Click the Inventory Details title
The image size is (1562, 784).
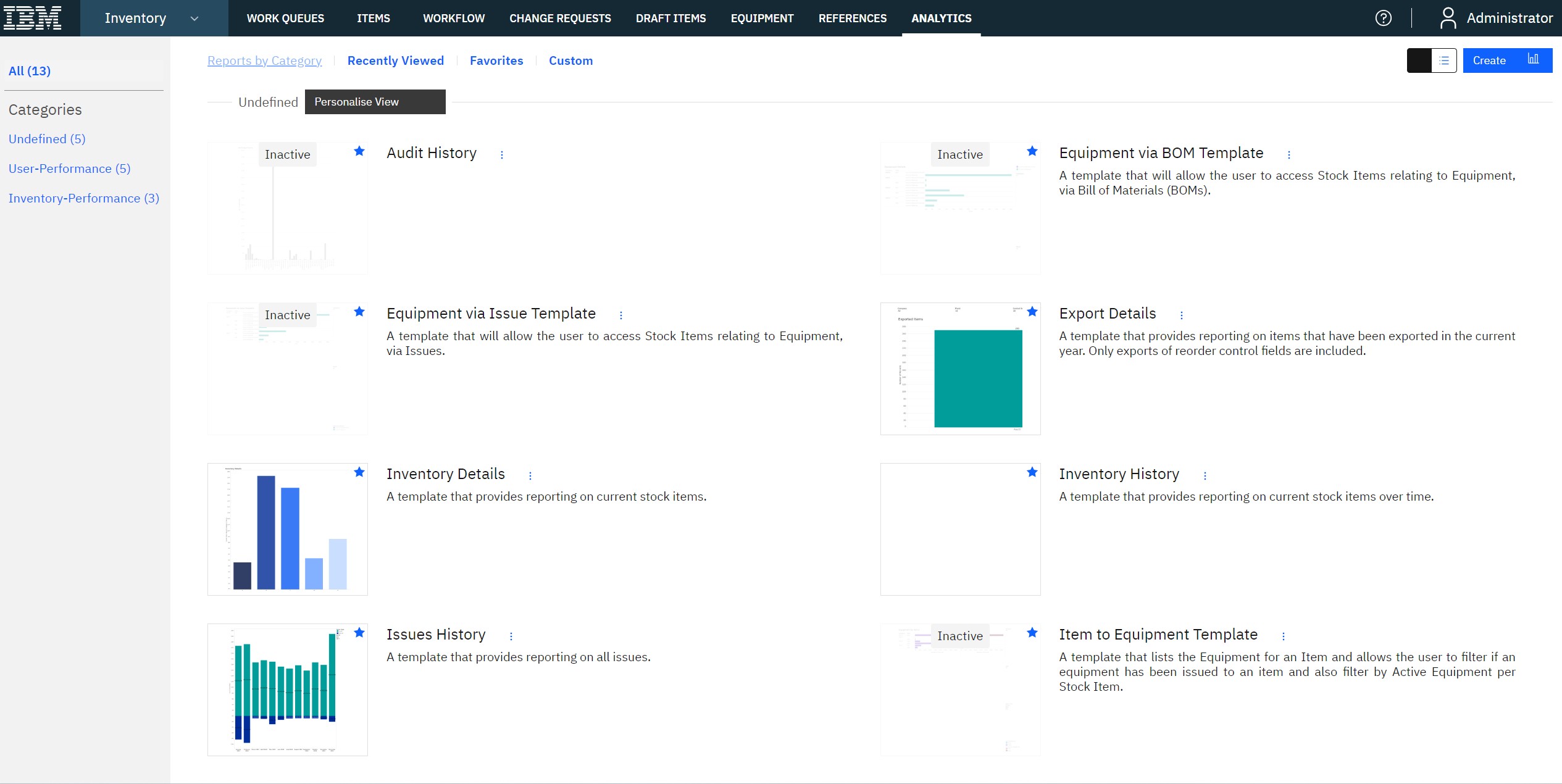(446, 474)
